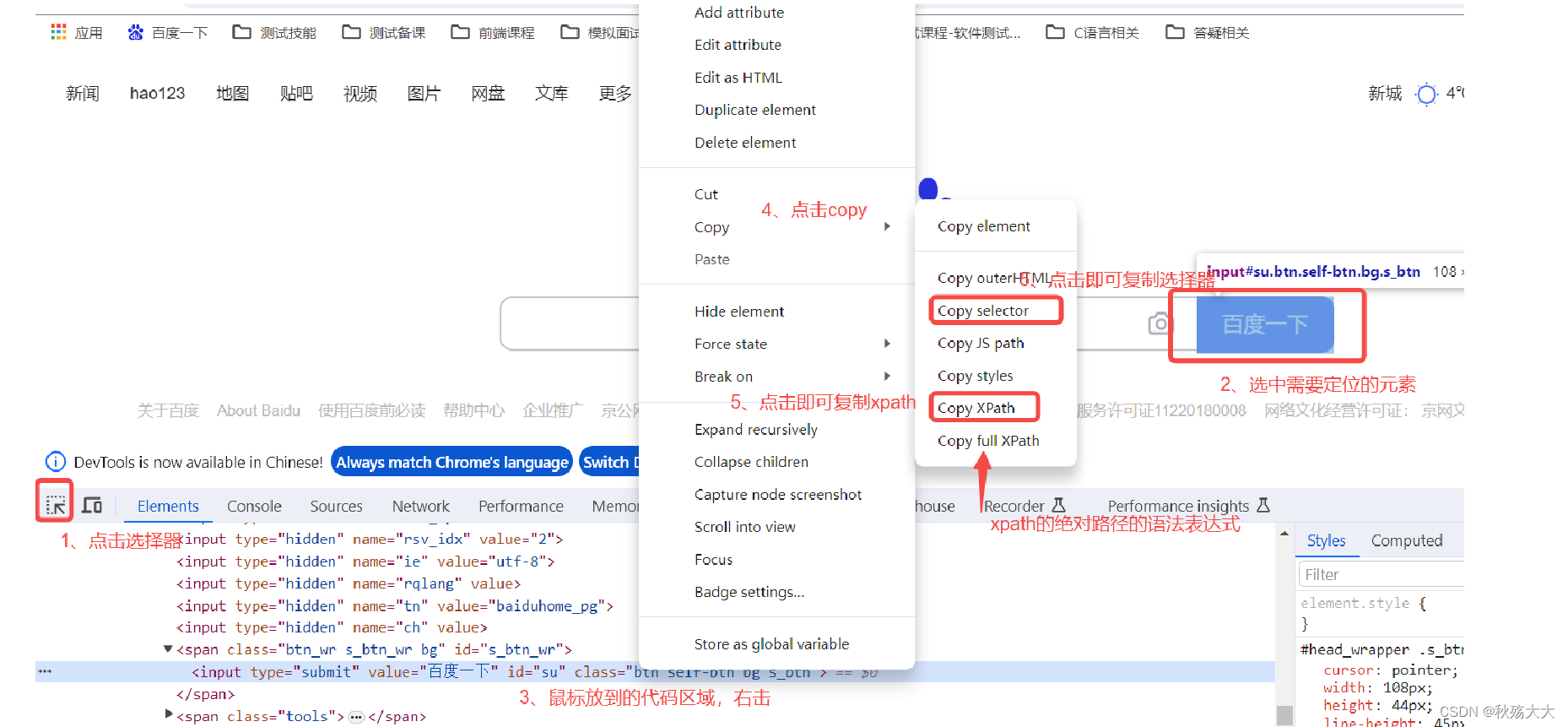
Task: Open the hao123 link
Action: (157, 94)
